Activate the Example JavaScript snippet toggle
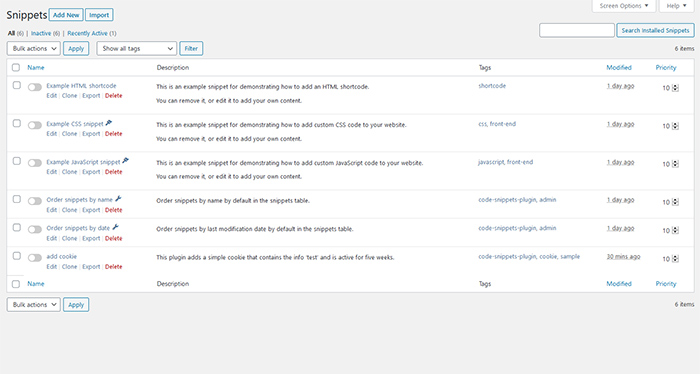The width and height of the screenshot is (700, 374). 35,163
